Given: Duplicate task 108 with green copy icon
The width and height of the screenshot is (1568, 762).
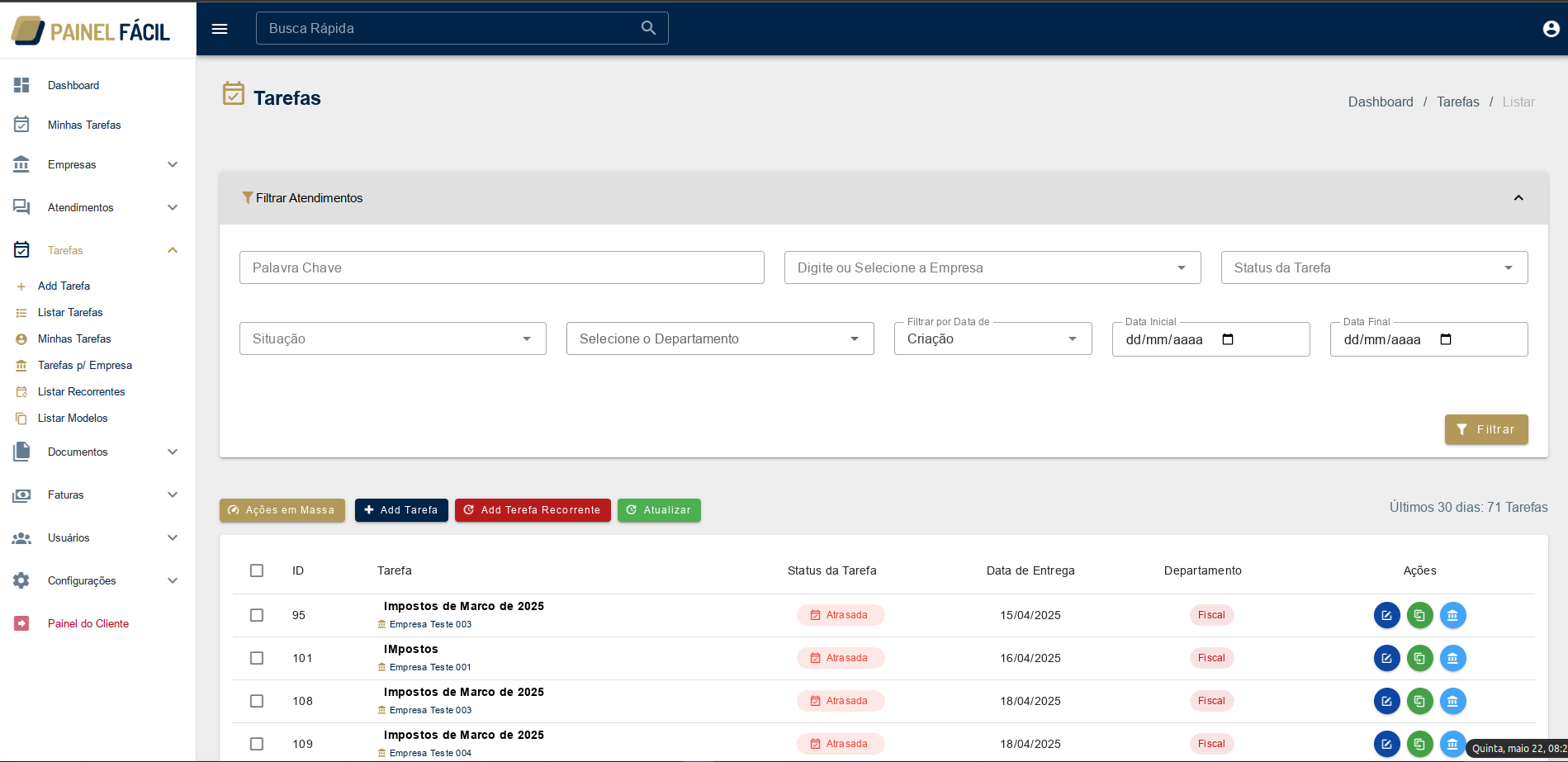Looking at the screenshot, I should click(x=1419, y=701).
